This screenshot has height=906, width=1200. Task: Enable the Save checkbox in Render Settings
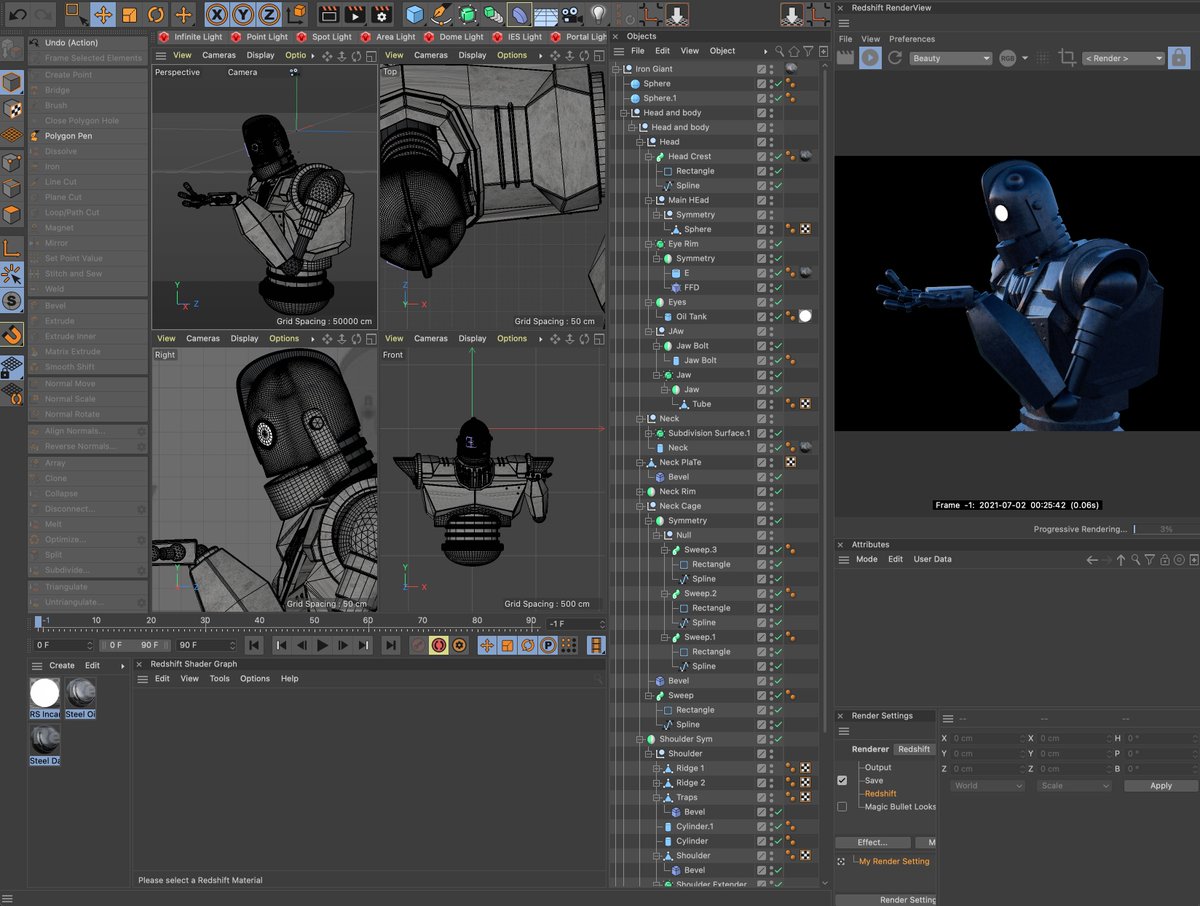pyautogui.click(x=842, y=780)
